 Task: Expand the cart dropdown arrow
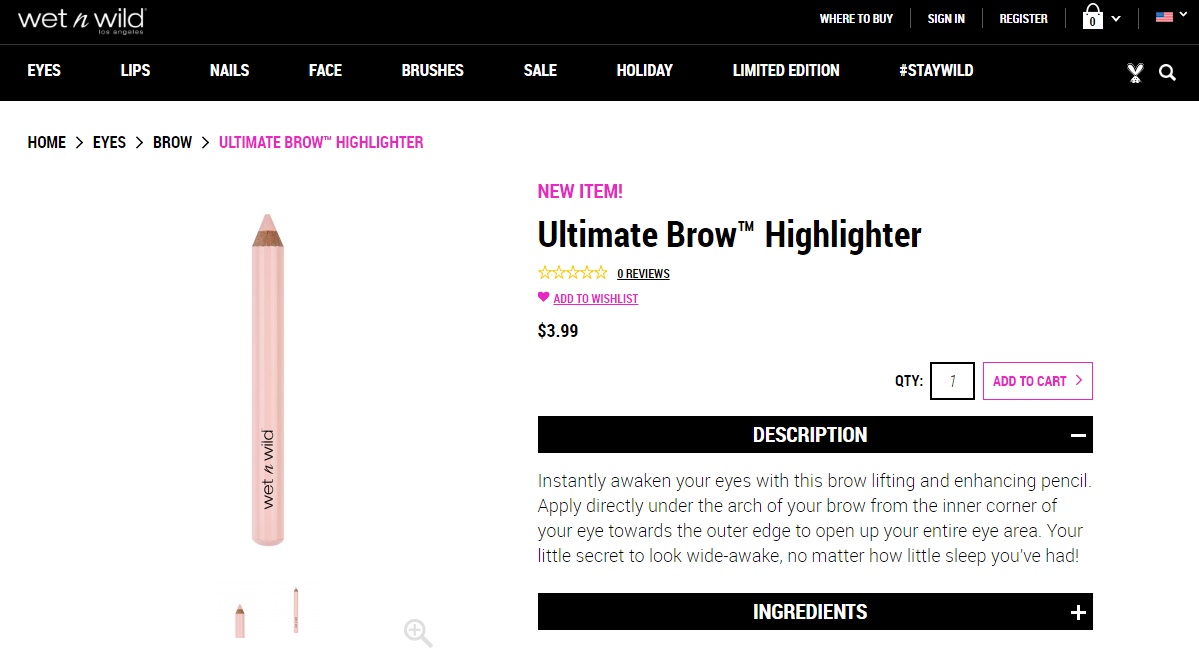point(1116,18)
